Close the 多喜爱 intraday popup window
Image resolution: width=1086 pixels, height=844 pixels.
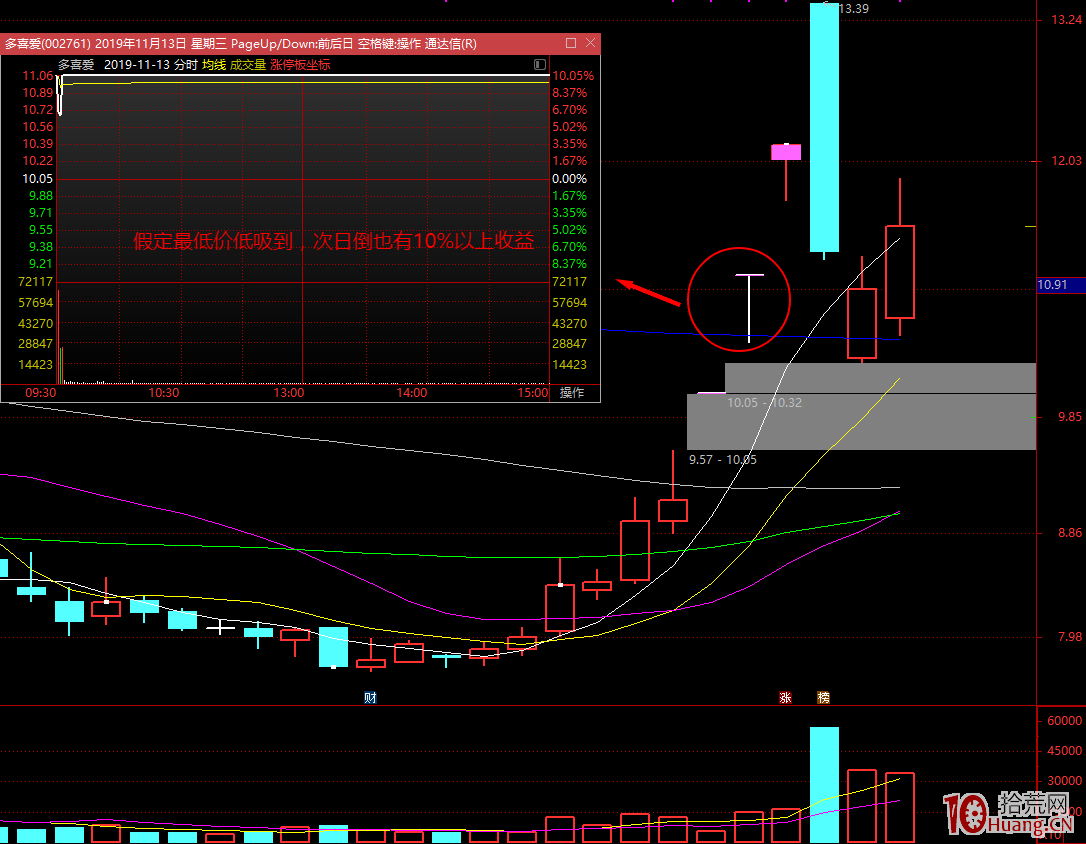click(590, 43)
